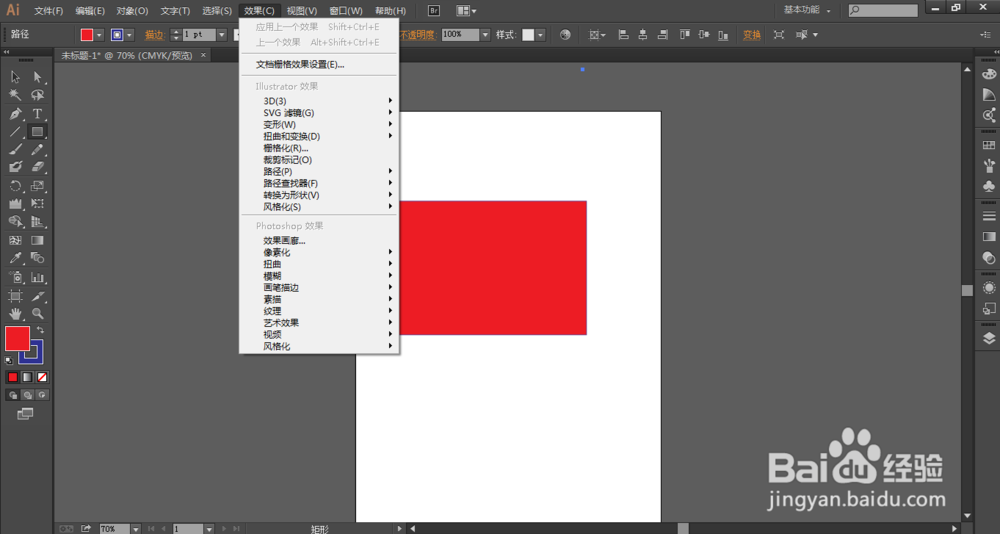1000x534 pixels.
Task: Select the Blend tool
Action: point(38,258)
